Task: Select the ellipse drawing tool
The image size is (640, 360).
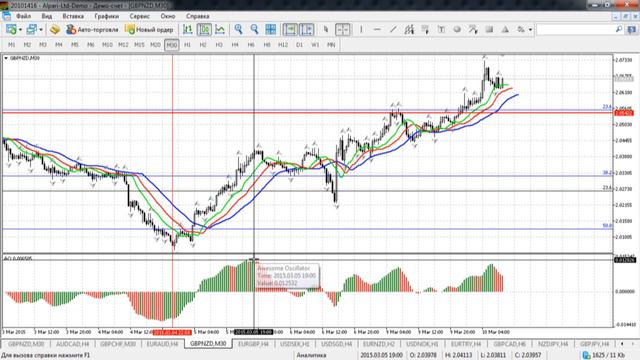Action: pyautogui.click(x=457, y=29)
